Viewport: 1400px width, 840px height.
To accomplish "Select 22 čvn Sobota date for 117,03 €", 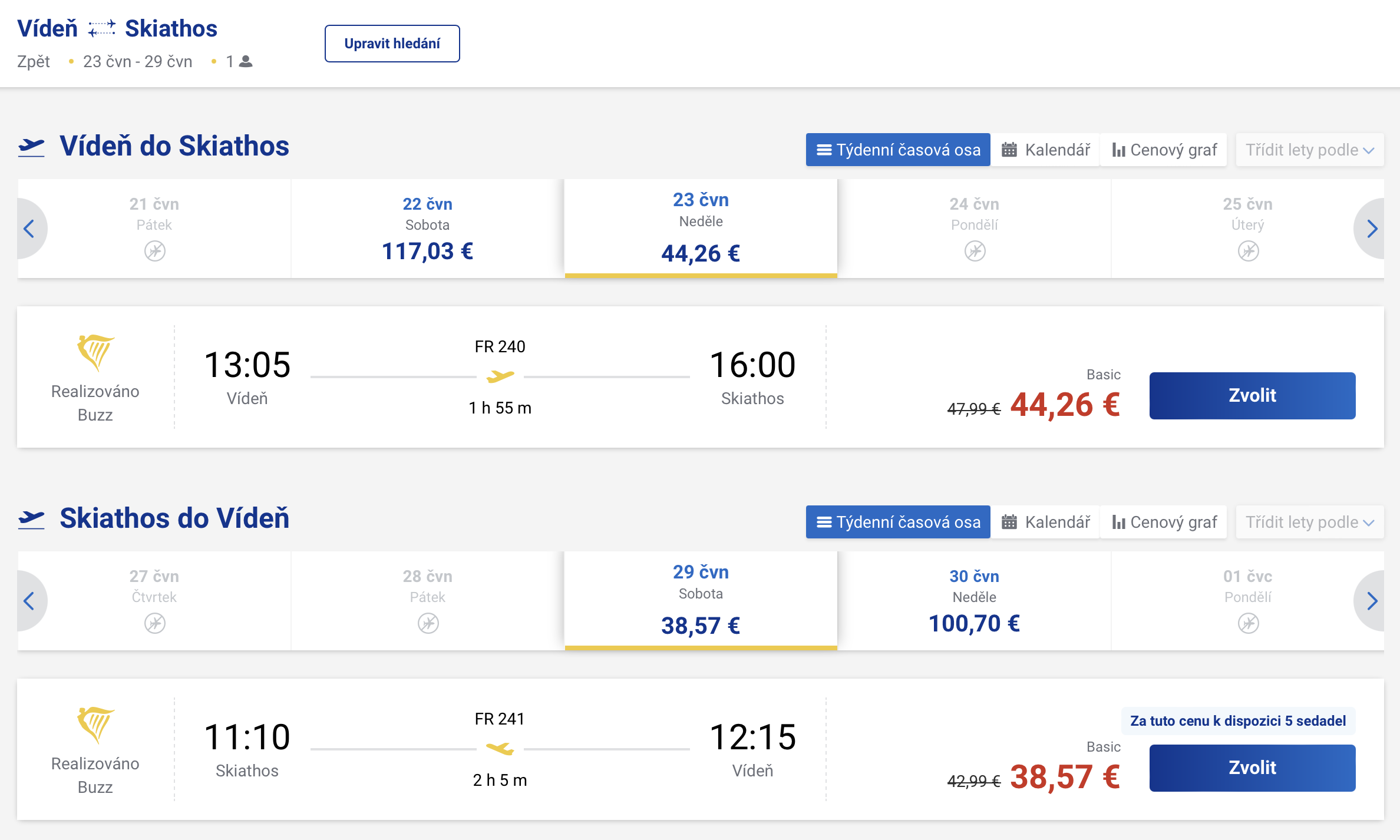I will point(427,229).
